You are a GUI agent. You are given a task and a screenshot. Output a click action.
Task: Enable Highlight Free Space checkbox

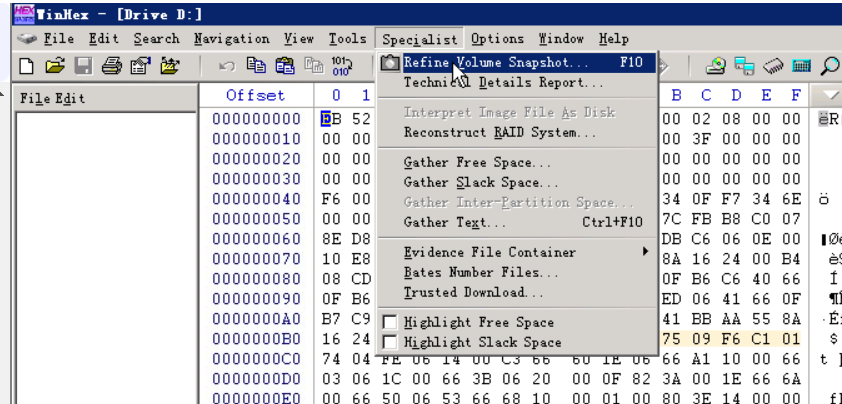pyautogui.click(x=390, y=322)
